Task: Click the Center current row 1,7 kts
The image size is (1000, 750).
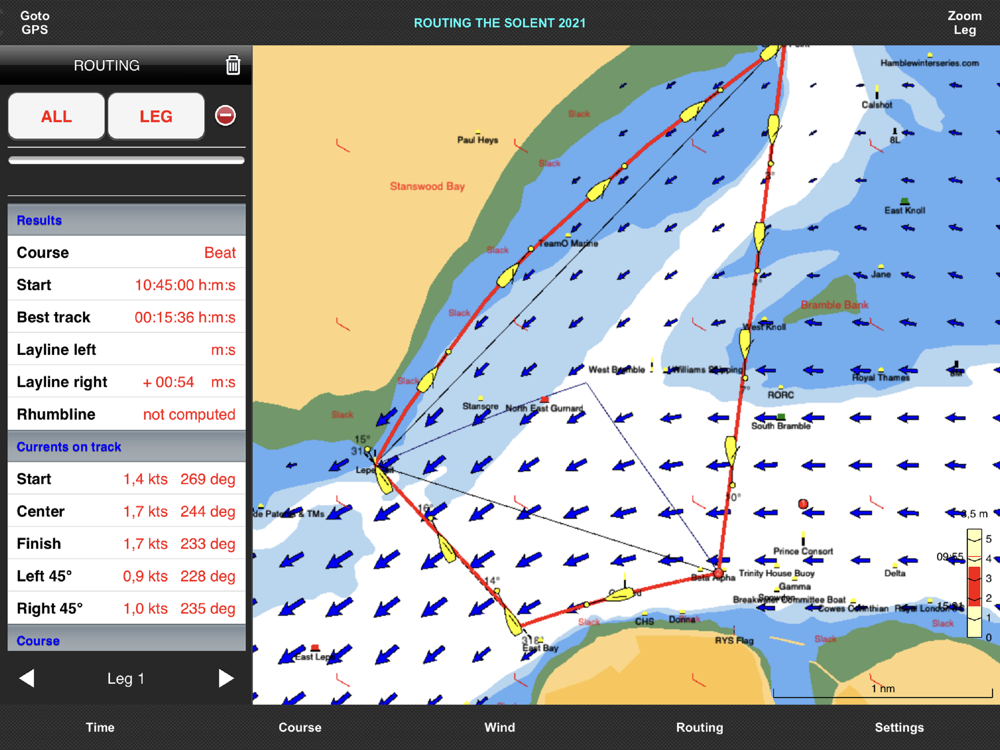Action: pyautogui.click(x=126, y=511)
